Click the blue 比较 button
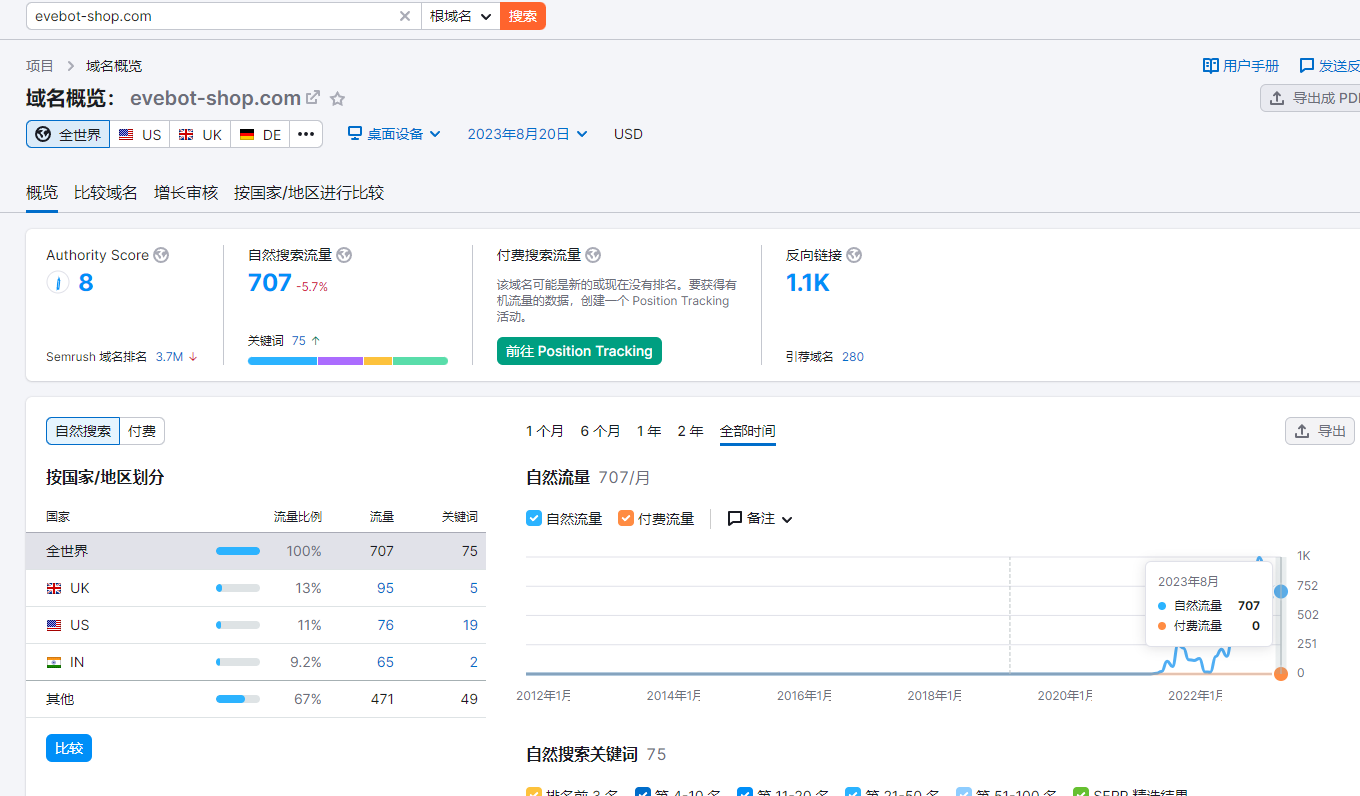The width and height of the screenshot is (1360, 796). pyautogui.click(x=69, y=748)
